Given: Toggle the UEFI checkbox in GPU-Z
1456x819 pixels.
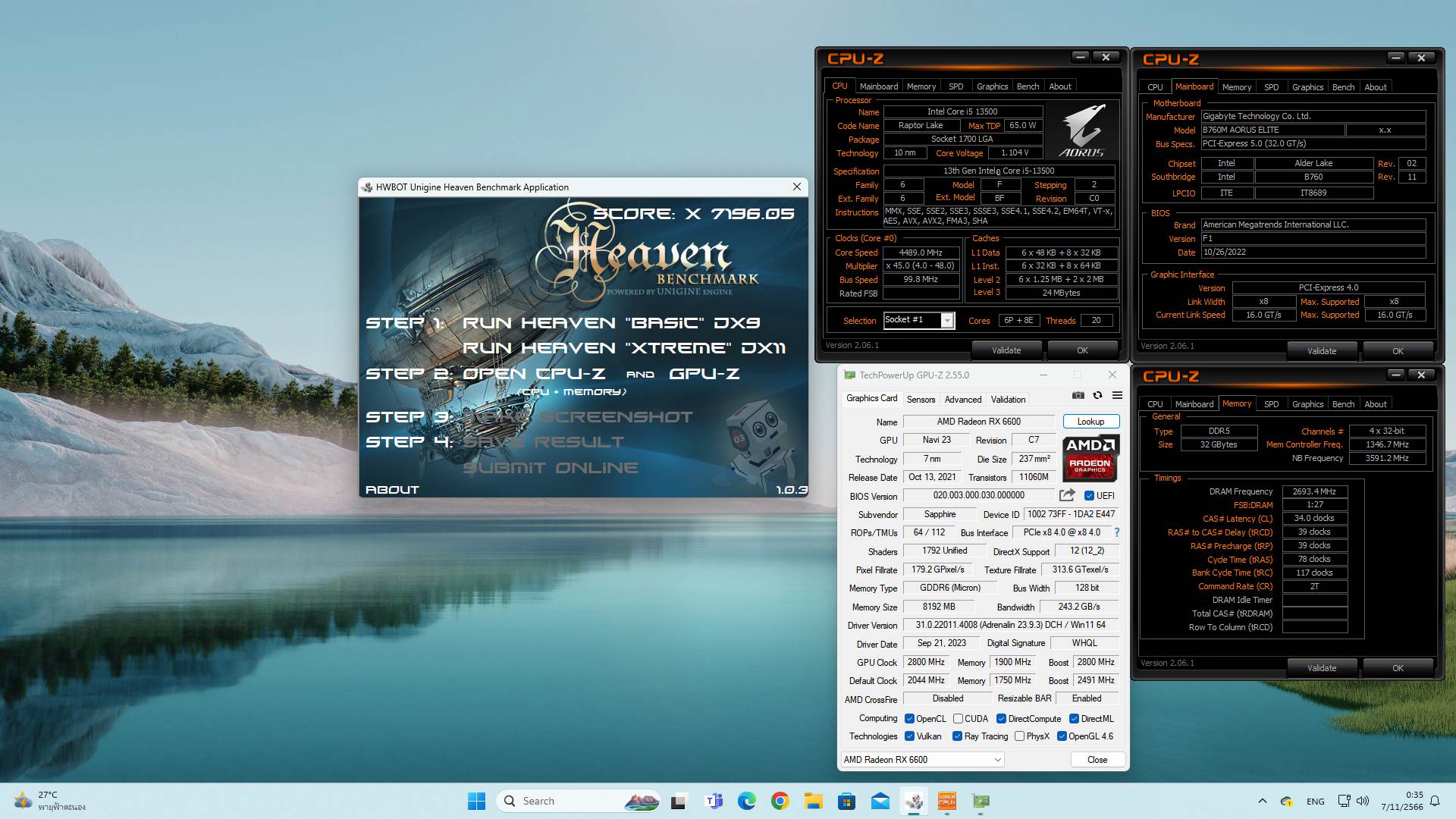Looking at the screenshot, I should coord(1089,496).
